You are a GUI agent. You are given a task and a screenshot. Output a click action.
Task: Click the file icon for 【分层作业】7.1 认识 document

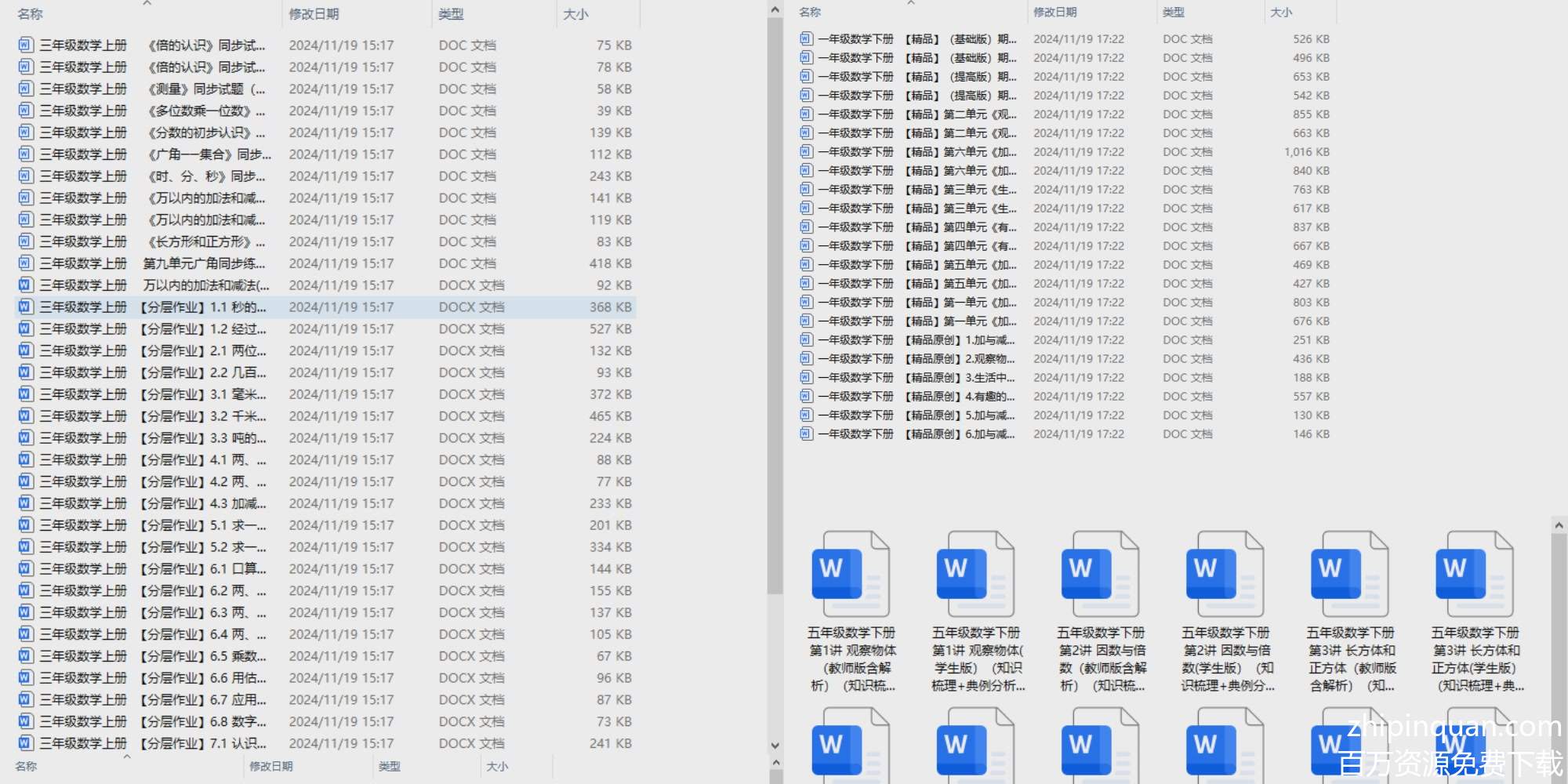tap(26, 742)
